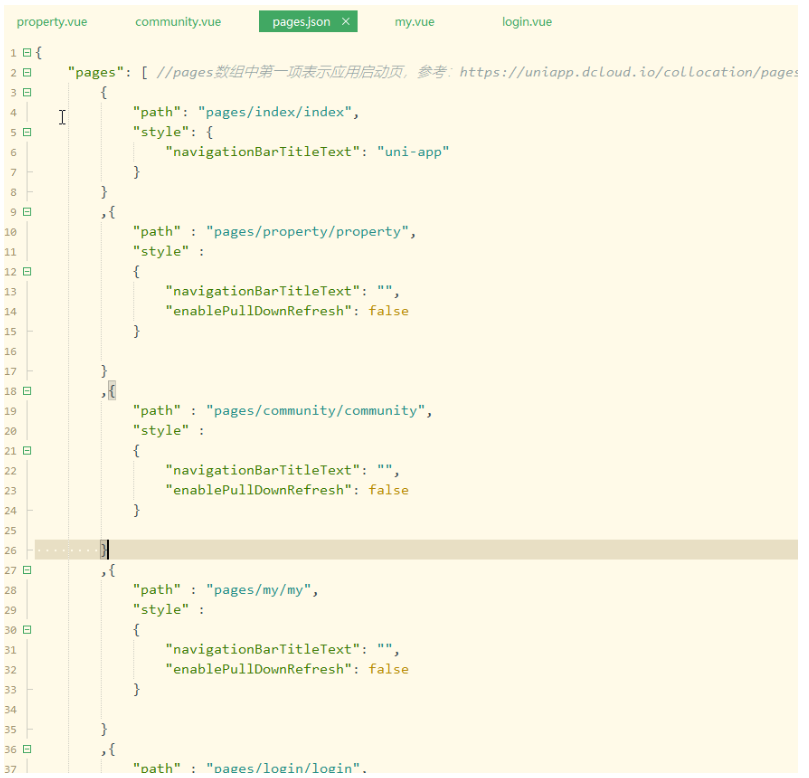Collapse the fold marker on line 1
Screen dimensions: 809x778
27,53
